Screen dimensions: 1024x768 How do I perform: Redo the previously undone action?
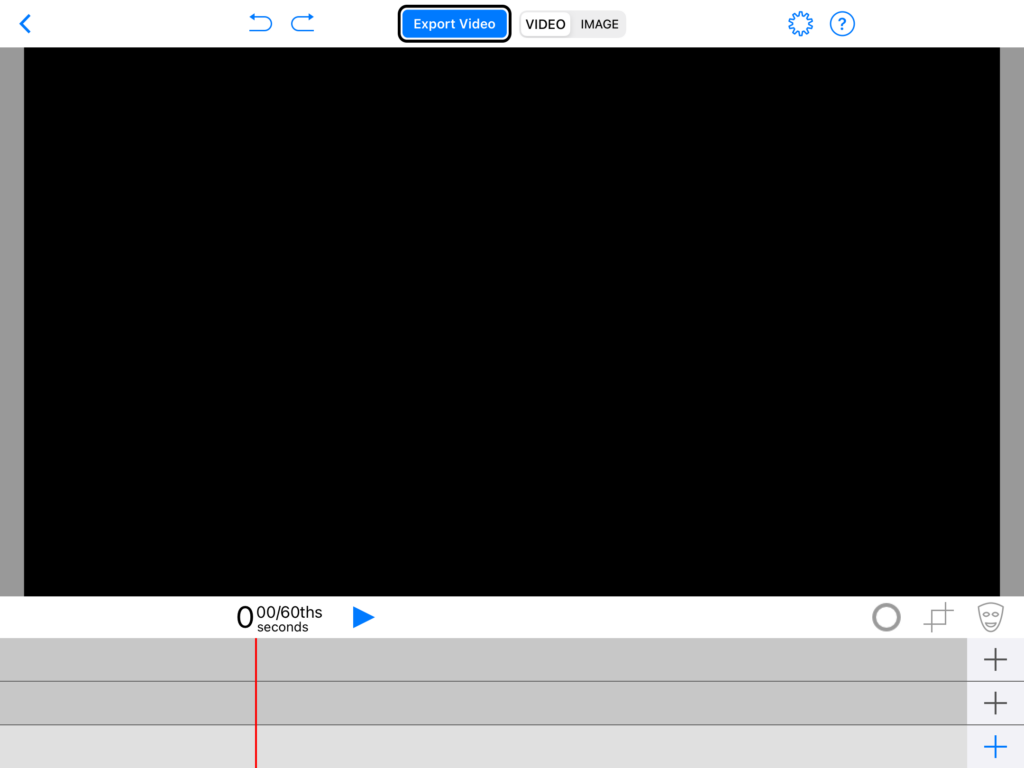(x=303, y=23)
